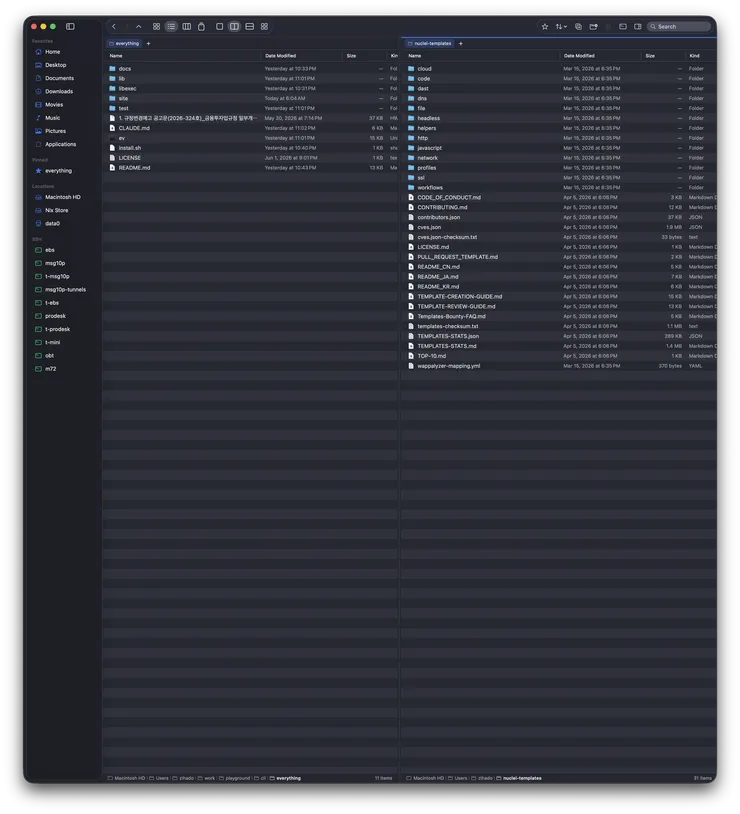Select the workflows folder

559,188
